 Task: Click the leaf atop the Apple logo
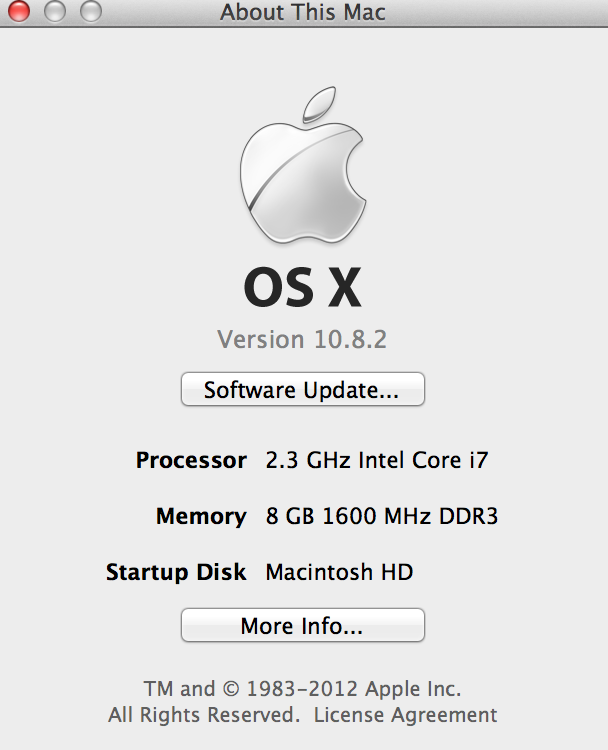point(319,106)
